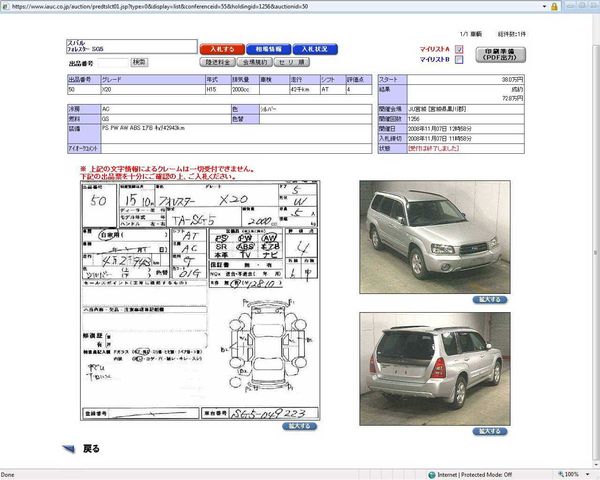Click 拡大する under the front photo

[x=490, y=299]
